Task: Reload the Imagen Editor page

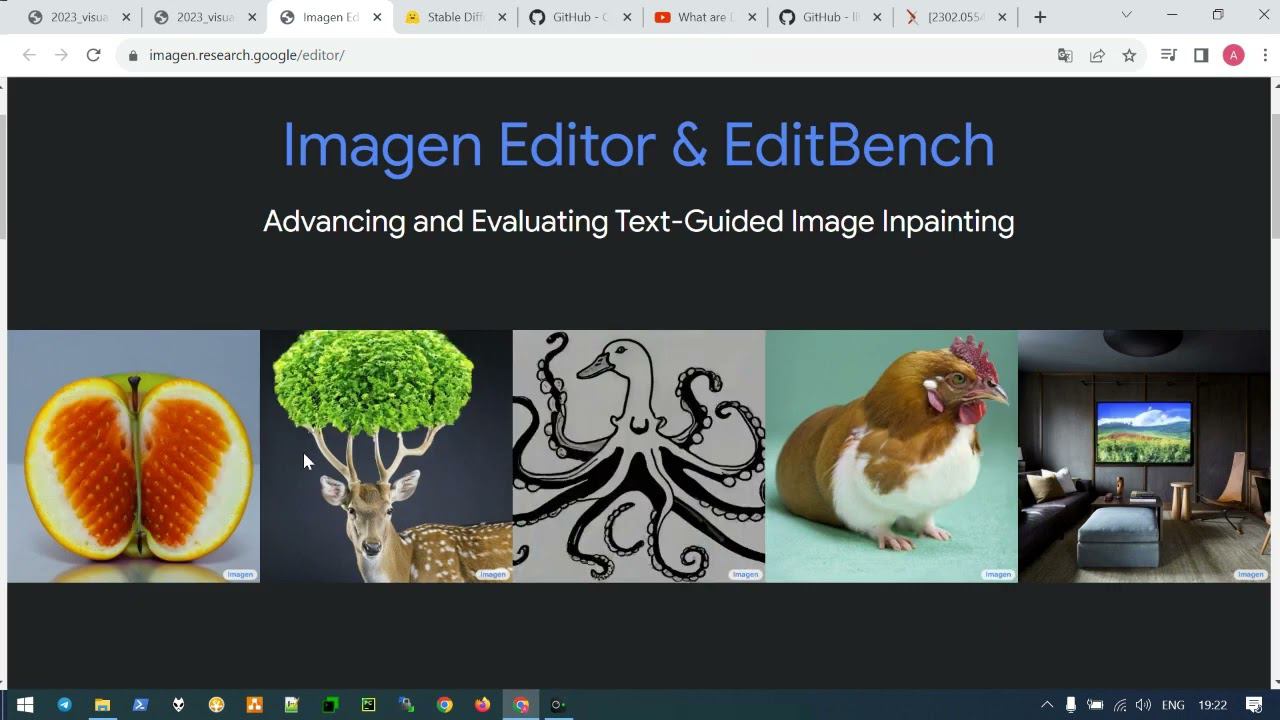Action: [93, 55]
